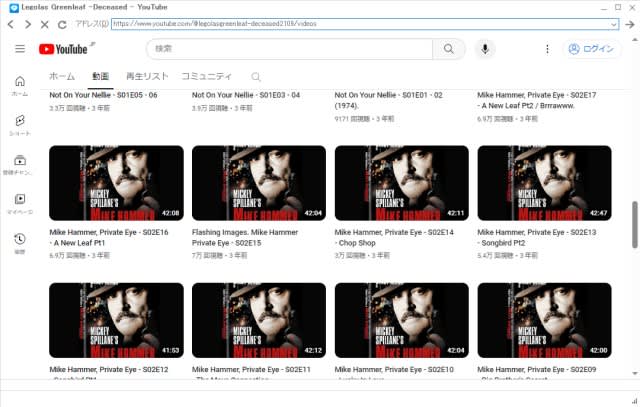Open Not On Your Nellie S01E01 - 02
The height and width of the screenshot is (407, 640).
(x=389, y=100)
